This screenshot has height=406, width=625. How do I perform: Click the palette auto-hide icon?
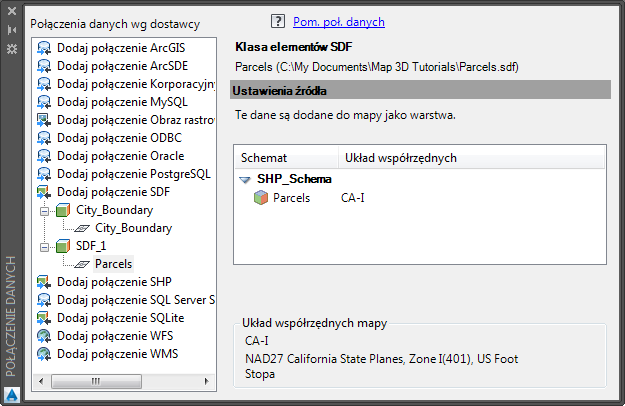pyautogui.click(x=11, y=30)
